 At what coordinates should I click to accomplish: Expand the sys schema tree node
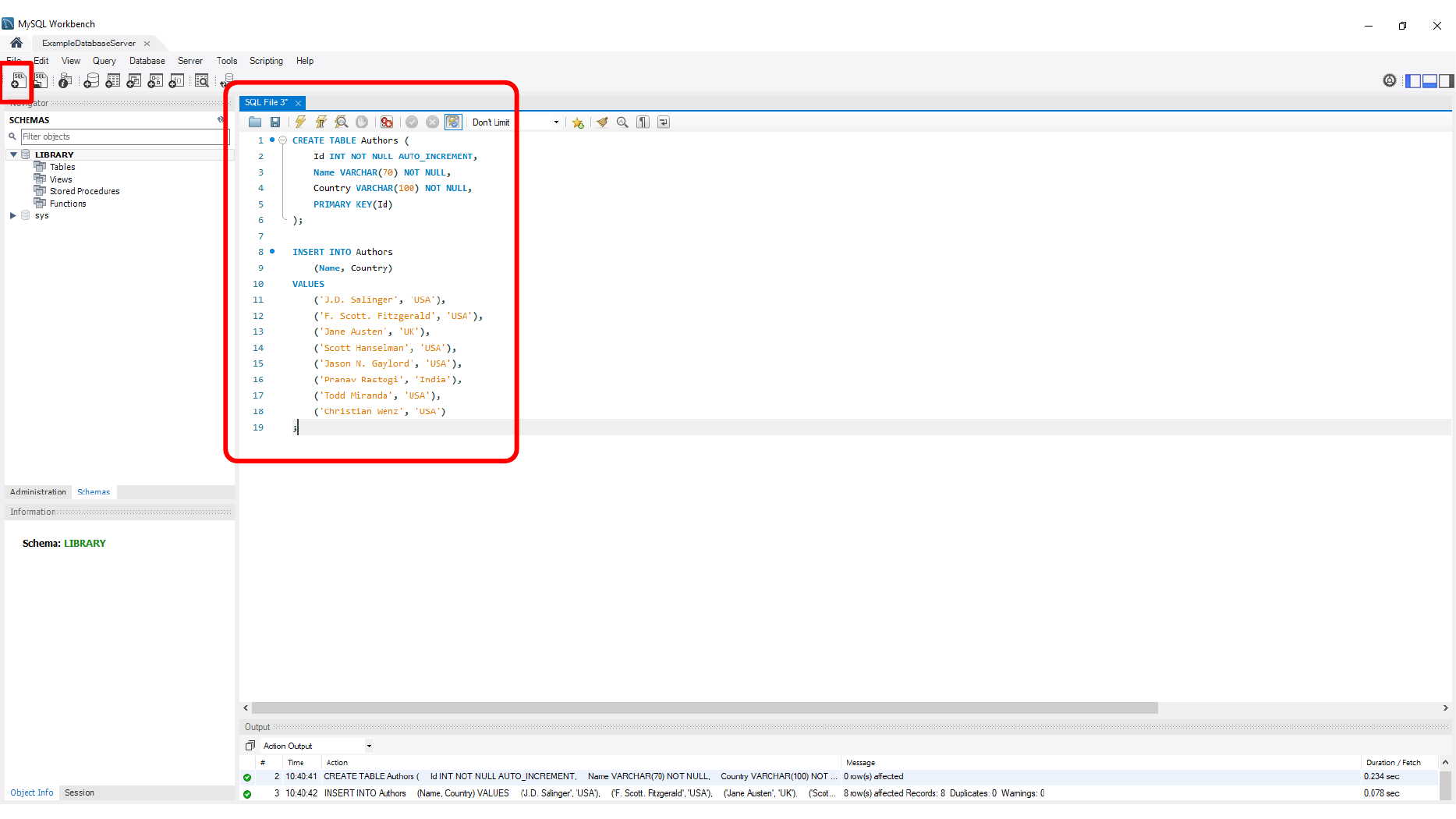pos(13,215)
